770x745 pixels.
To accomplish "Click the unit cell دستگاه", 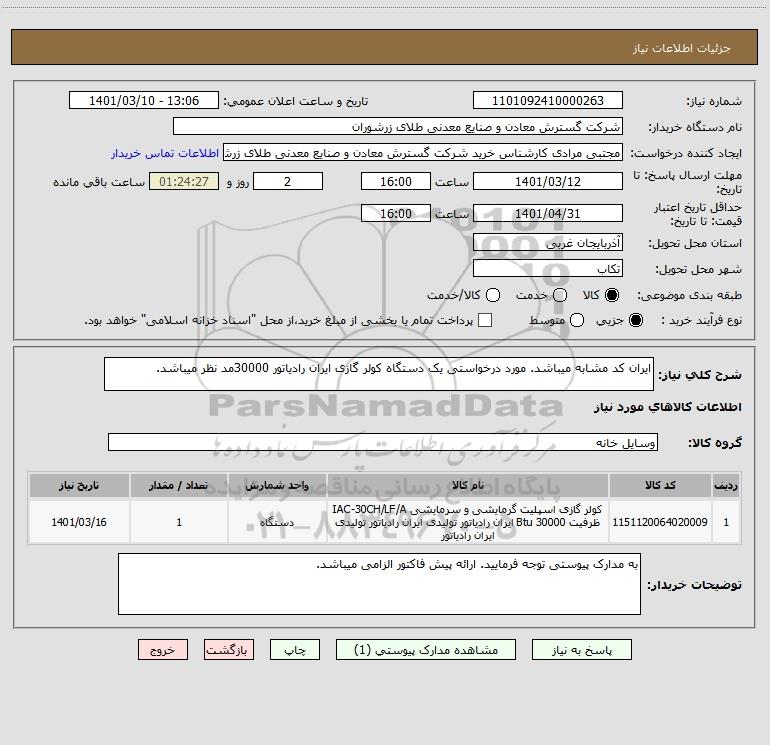I will pyautogui.click(x=277, y=522).
